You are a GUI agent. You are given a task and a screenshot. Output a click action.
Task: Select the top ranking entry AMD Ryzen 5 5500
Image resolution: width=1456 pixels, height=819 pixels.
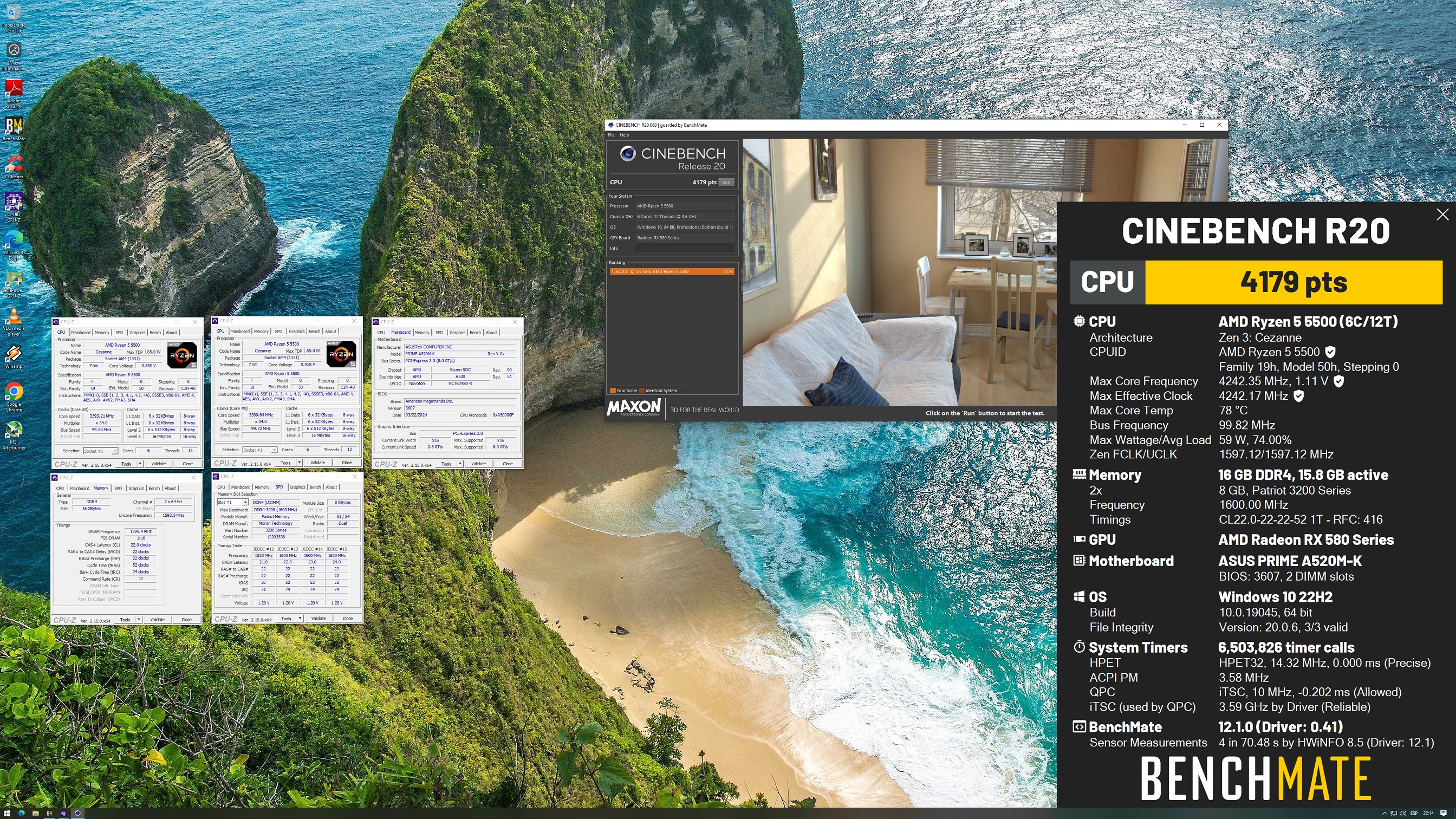pos(672,271)
